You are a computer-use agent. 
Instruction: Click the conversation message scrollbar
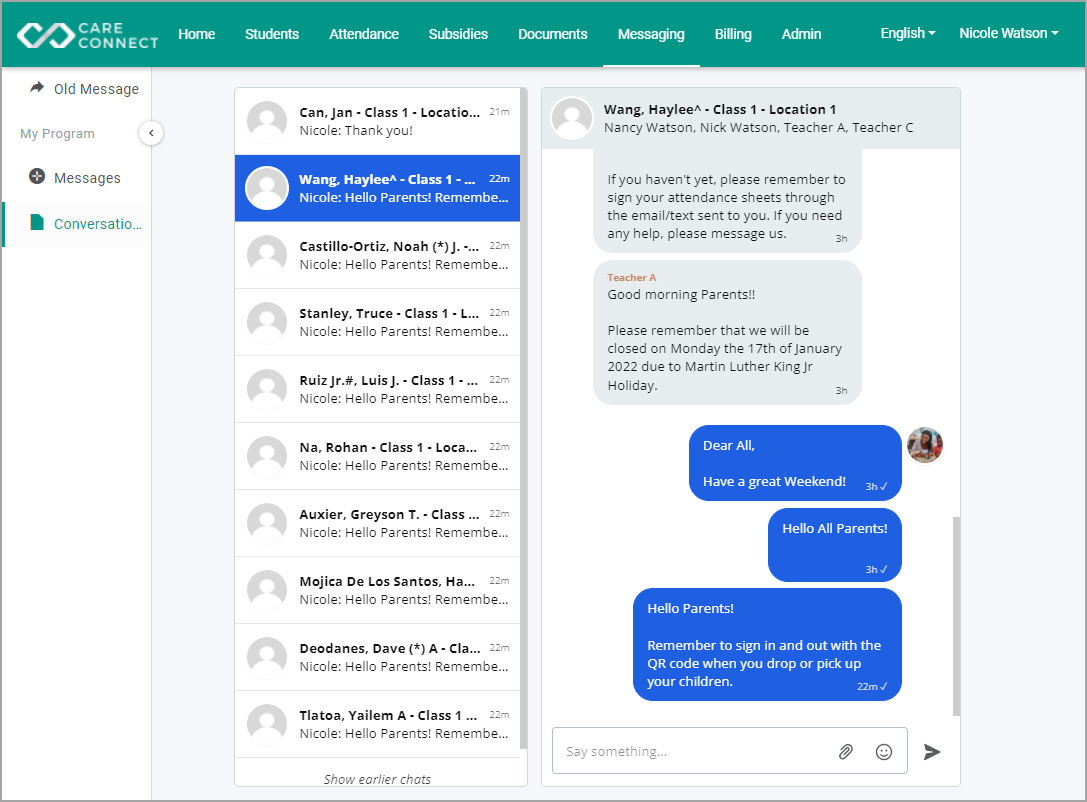tap(957, 616)
